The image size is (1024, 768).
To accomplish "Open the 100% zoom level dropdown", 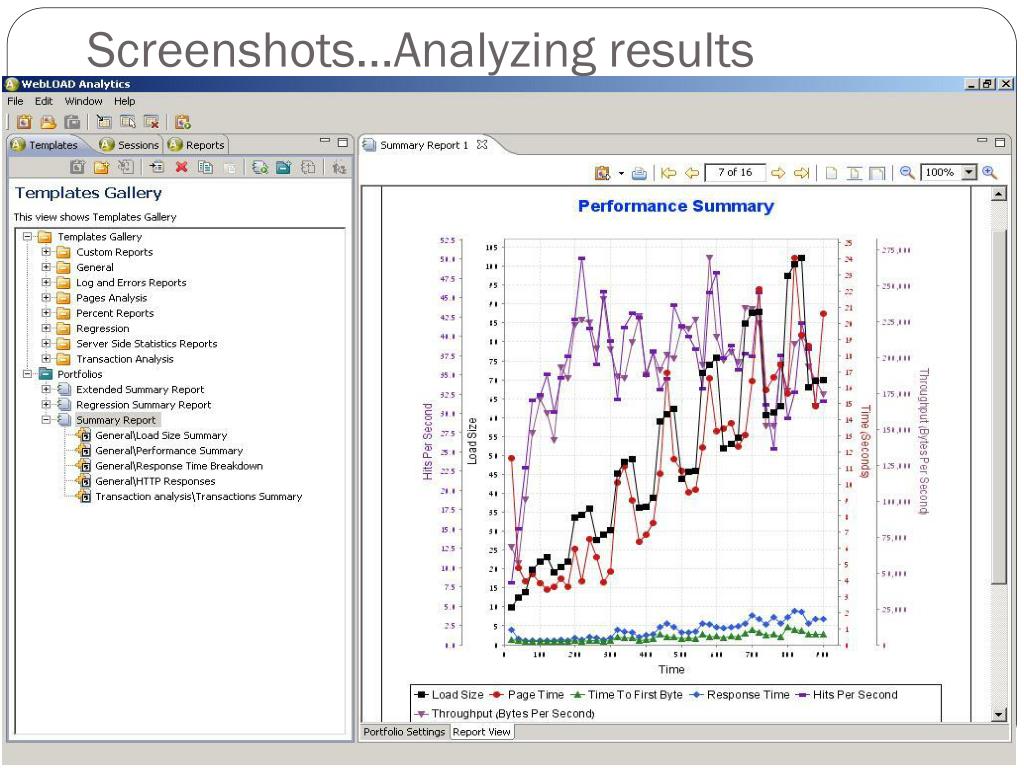I will pos(969,172).
